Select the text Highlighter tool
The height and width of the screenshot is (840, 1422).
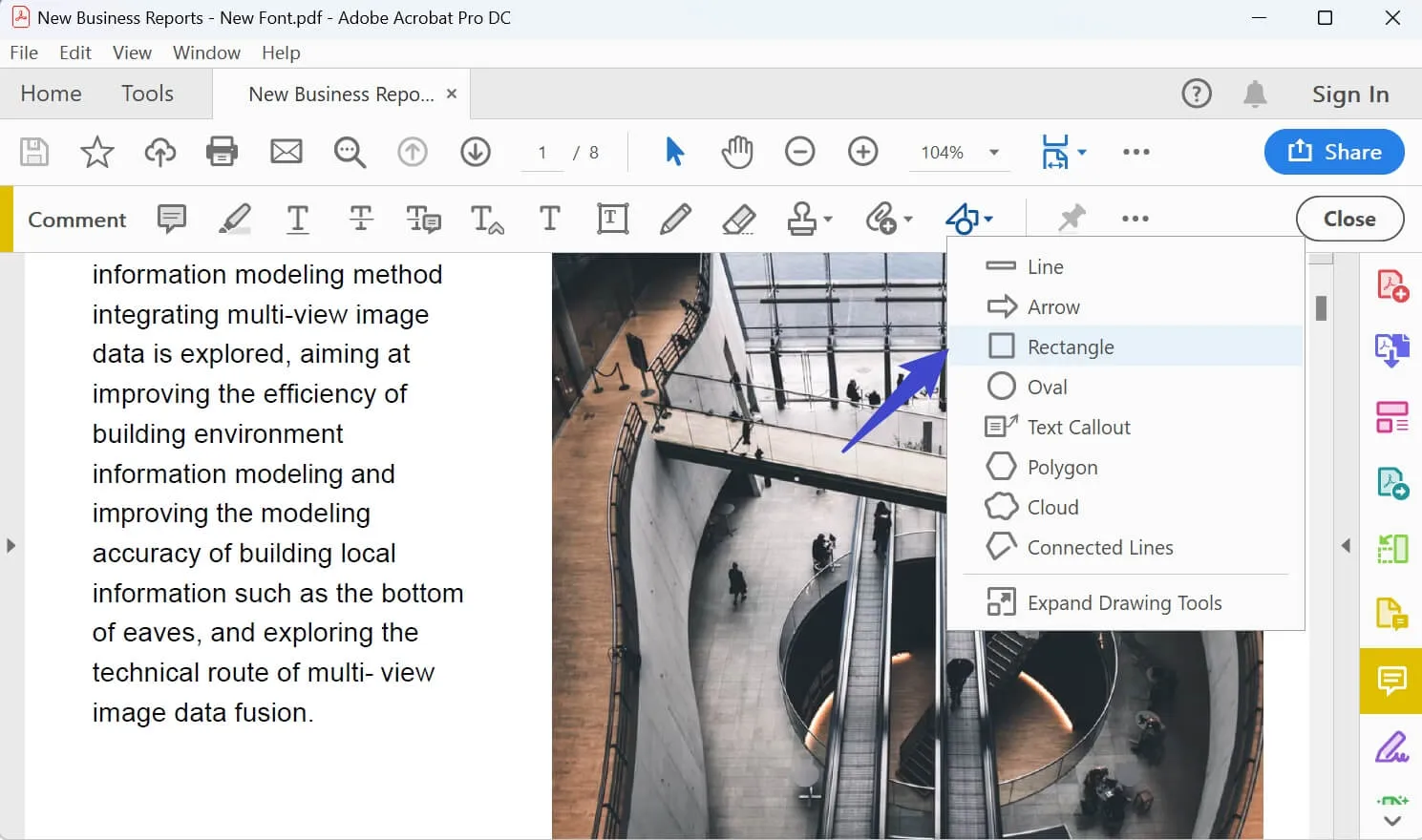pos(235,219)
